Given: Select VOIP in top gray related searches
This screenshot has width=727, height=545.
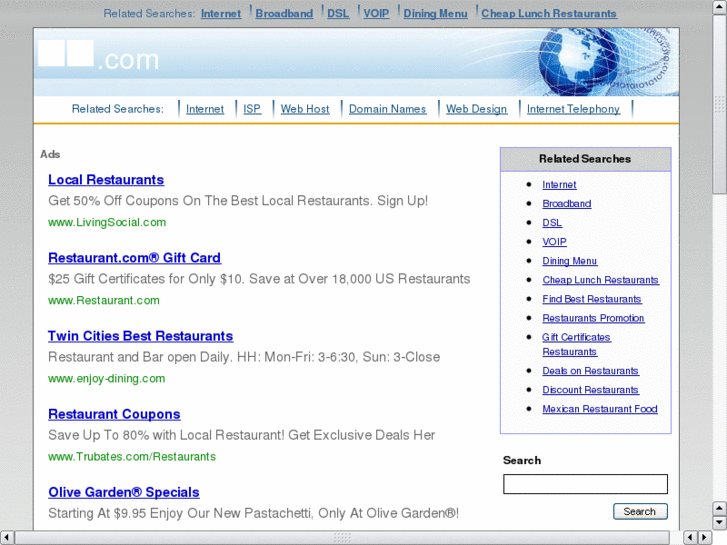Looking at the screenshot, I should click(376, 13).
